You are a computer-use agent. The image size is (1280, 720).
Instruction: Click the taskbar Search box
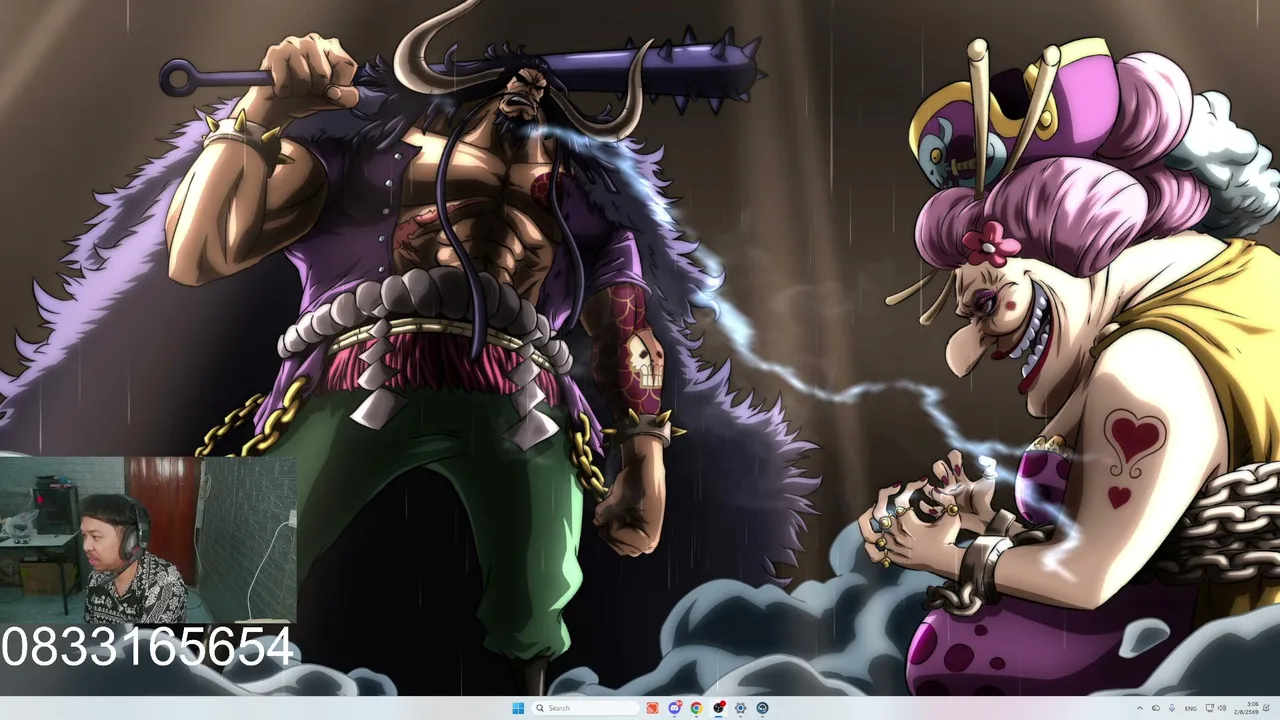[585, 708]
